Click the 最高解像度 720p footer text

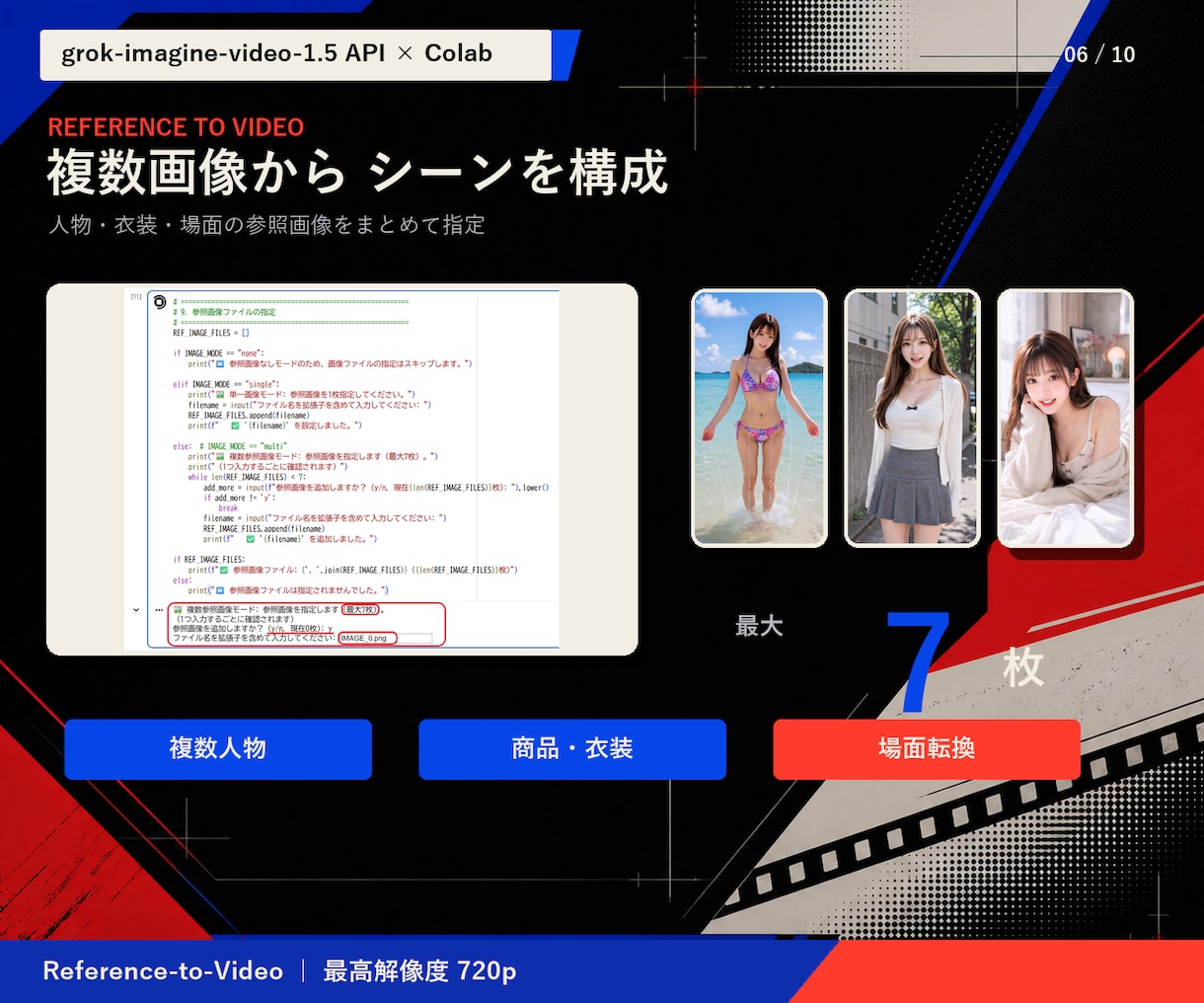(420, 970)
